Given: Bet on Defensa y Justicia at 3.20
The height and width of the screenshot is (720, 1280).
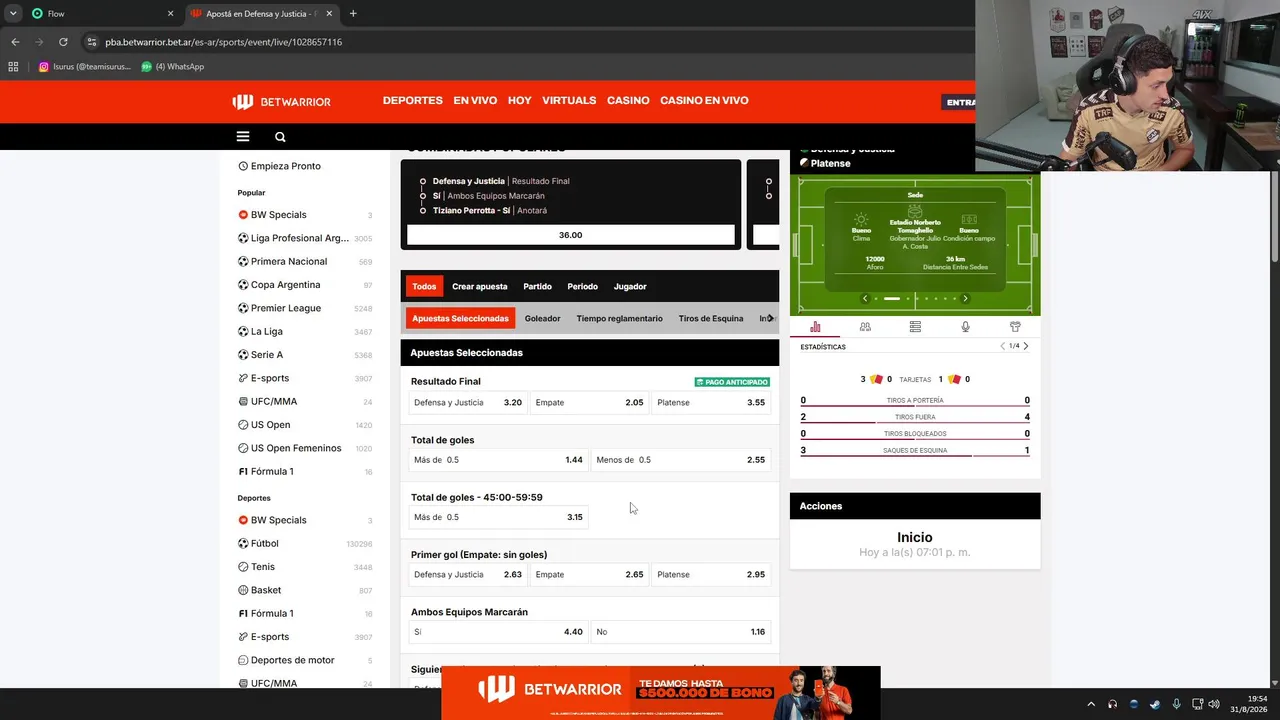Looking at the screenshot, I should point(468,402).
